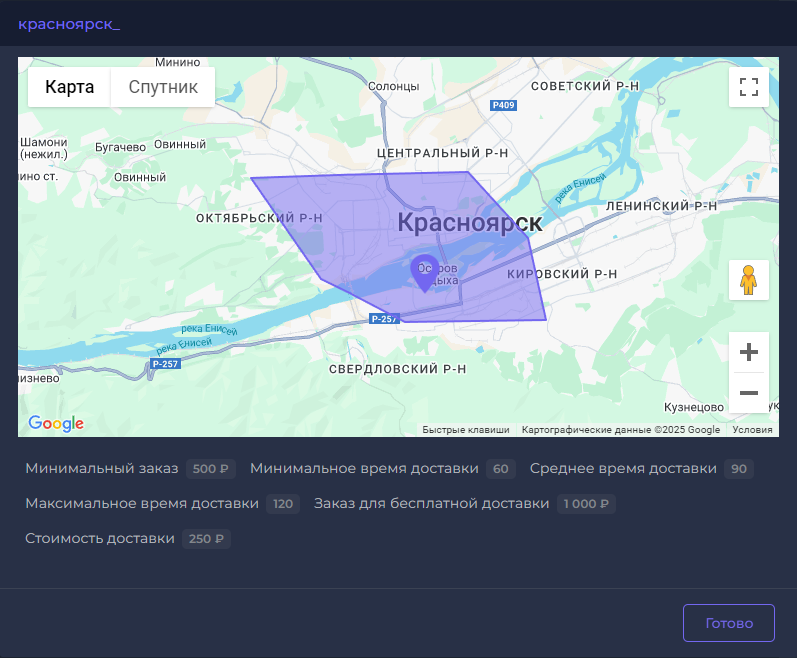This screenshot has width=797, height=658.
Task: Click the P-257 road shield near polygon
Action: pos(383,319)
